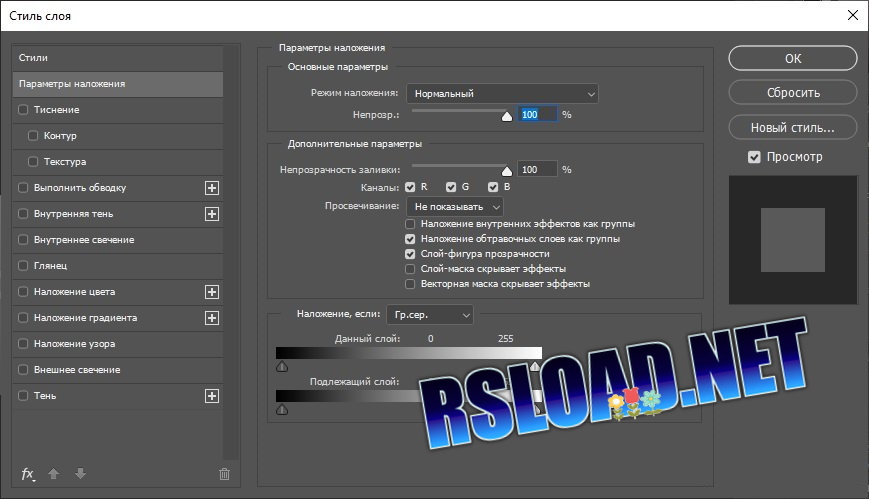Viewport: 869px width, 499px height.
Task: Click the style preview thumbnail
Action: [793, 240]
